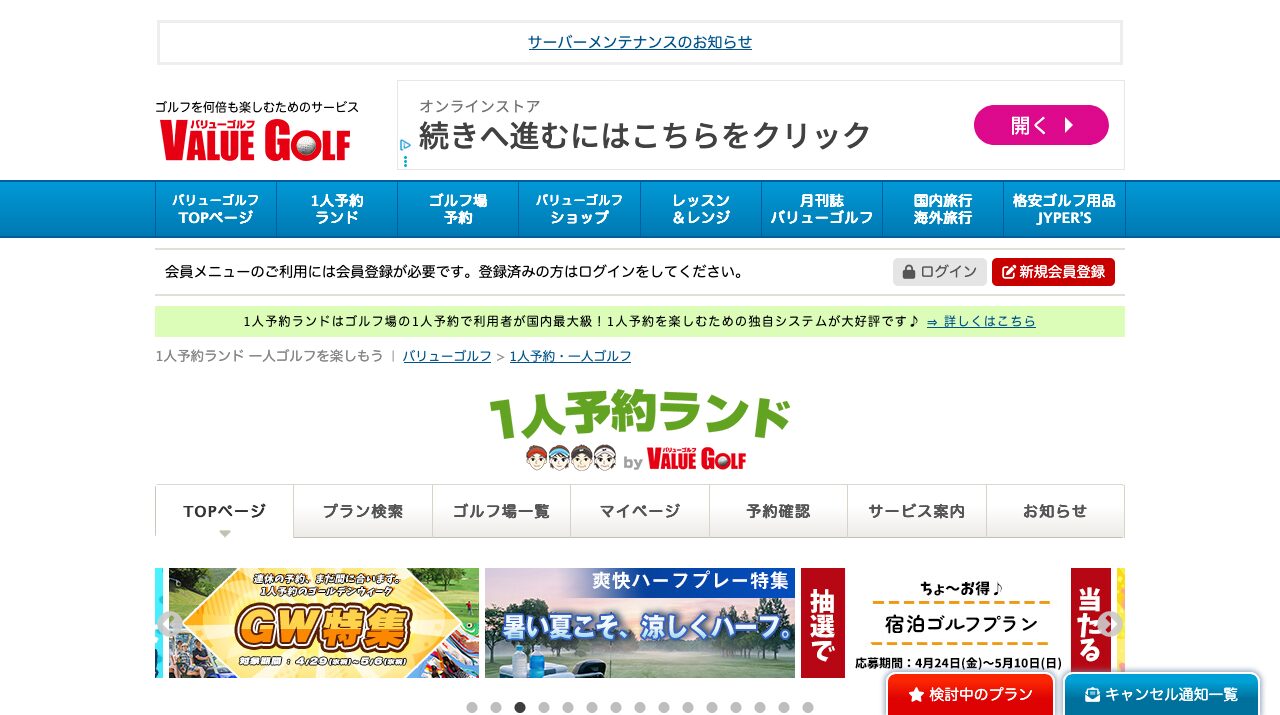Select the お知らせ tab

click(1055, 511)
